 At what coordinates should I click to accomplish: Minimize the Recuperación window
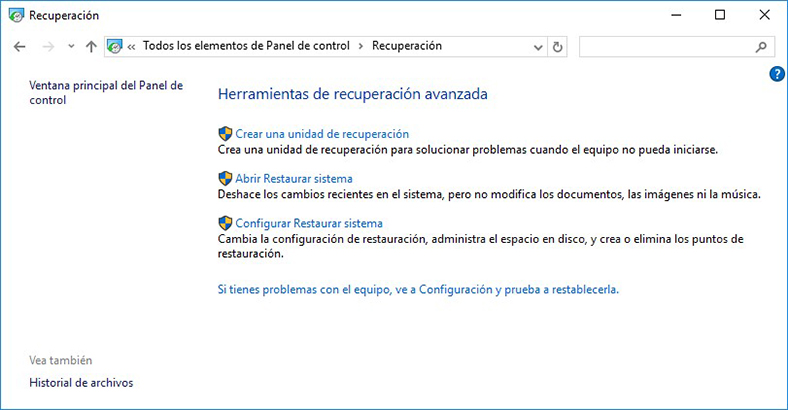click(676, 15)
